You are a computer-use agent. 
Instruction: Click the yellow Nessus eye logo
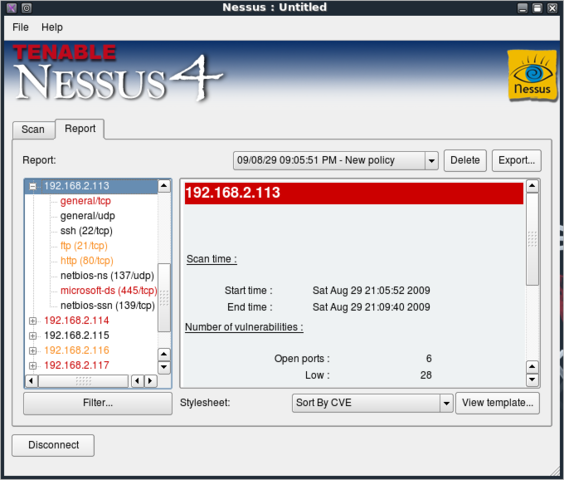pyautogui.click(x=532, y=76)
